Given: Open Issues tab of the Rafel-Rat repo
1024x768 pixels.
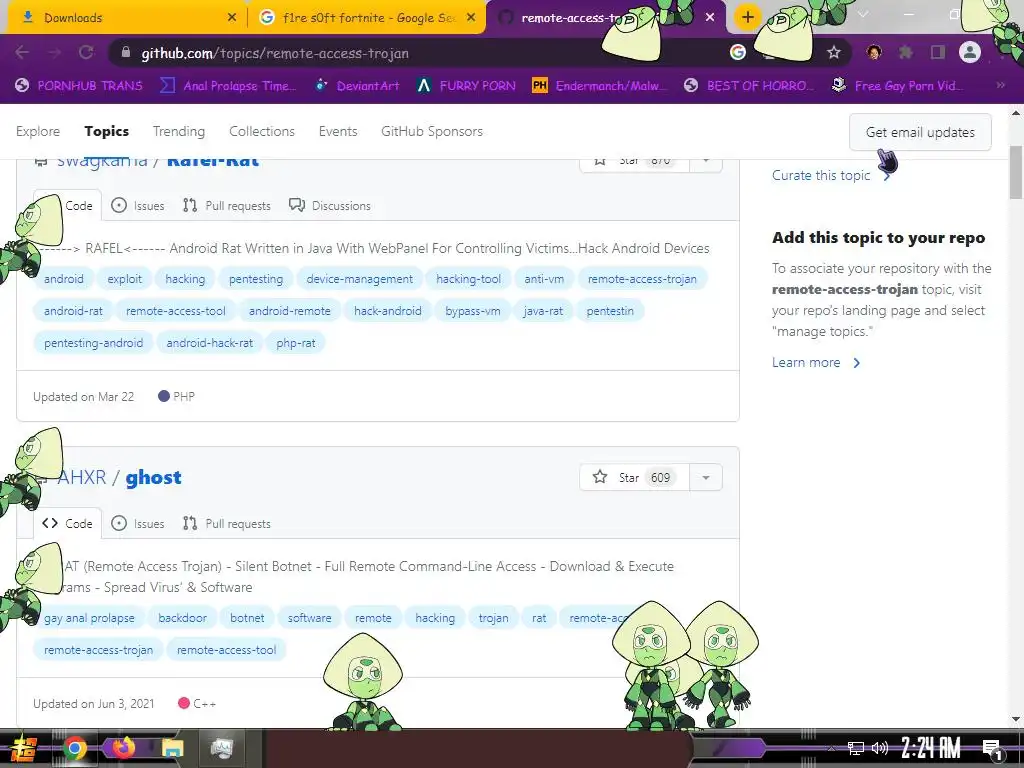Looking at the screenshot, I should coord(138,206).
